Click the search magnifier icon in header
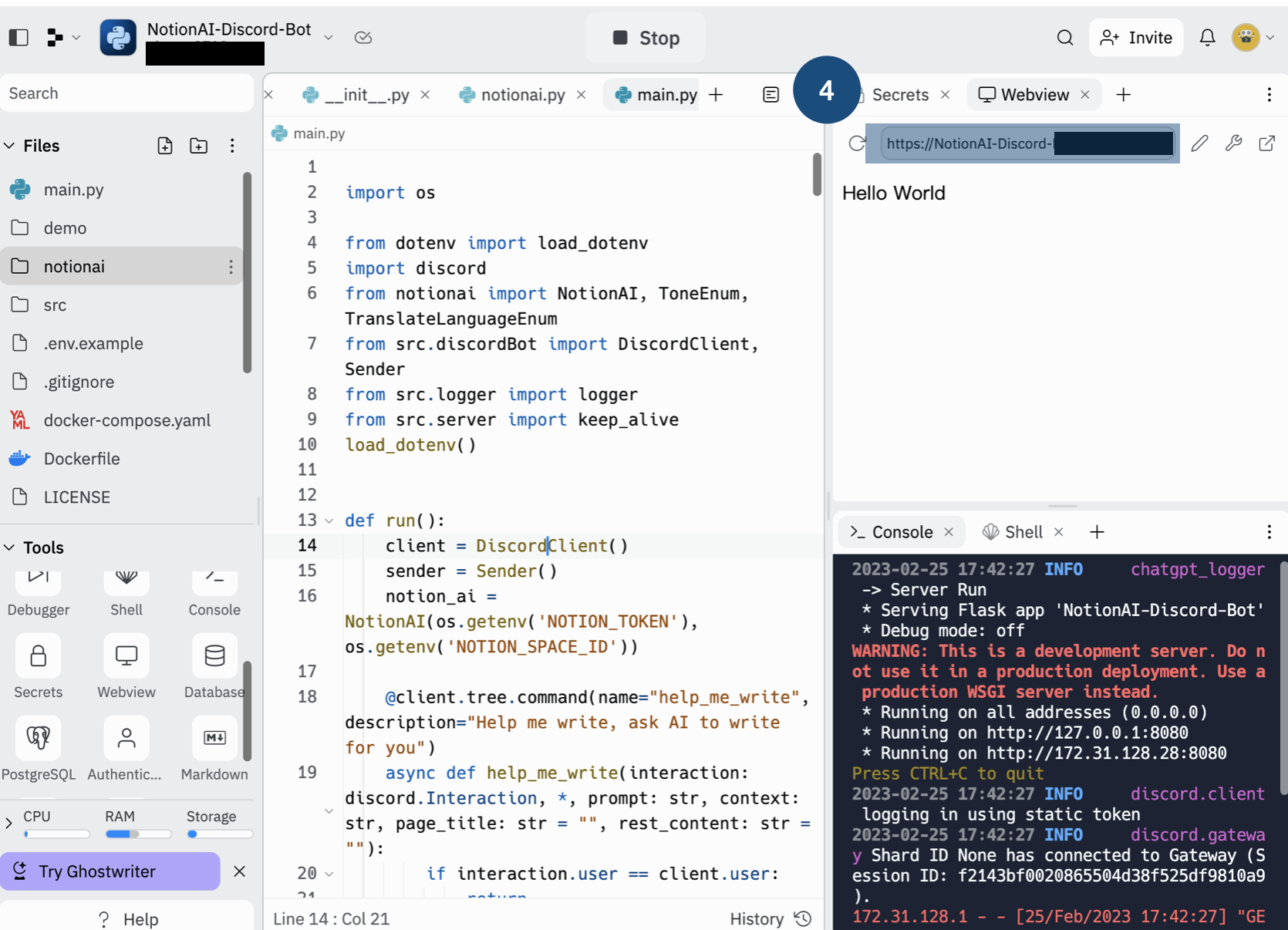The width and height of the screenshot is (1288, 930). click(x=1064, y=37)
